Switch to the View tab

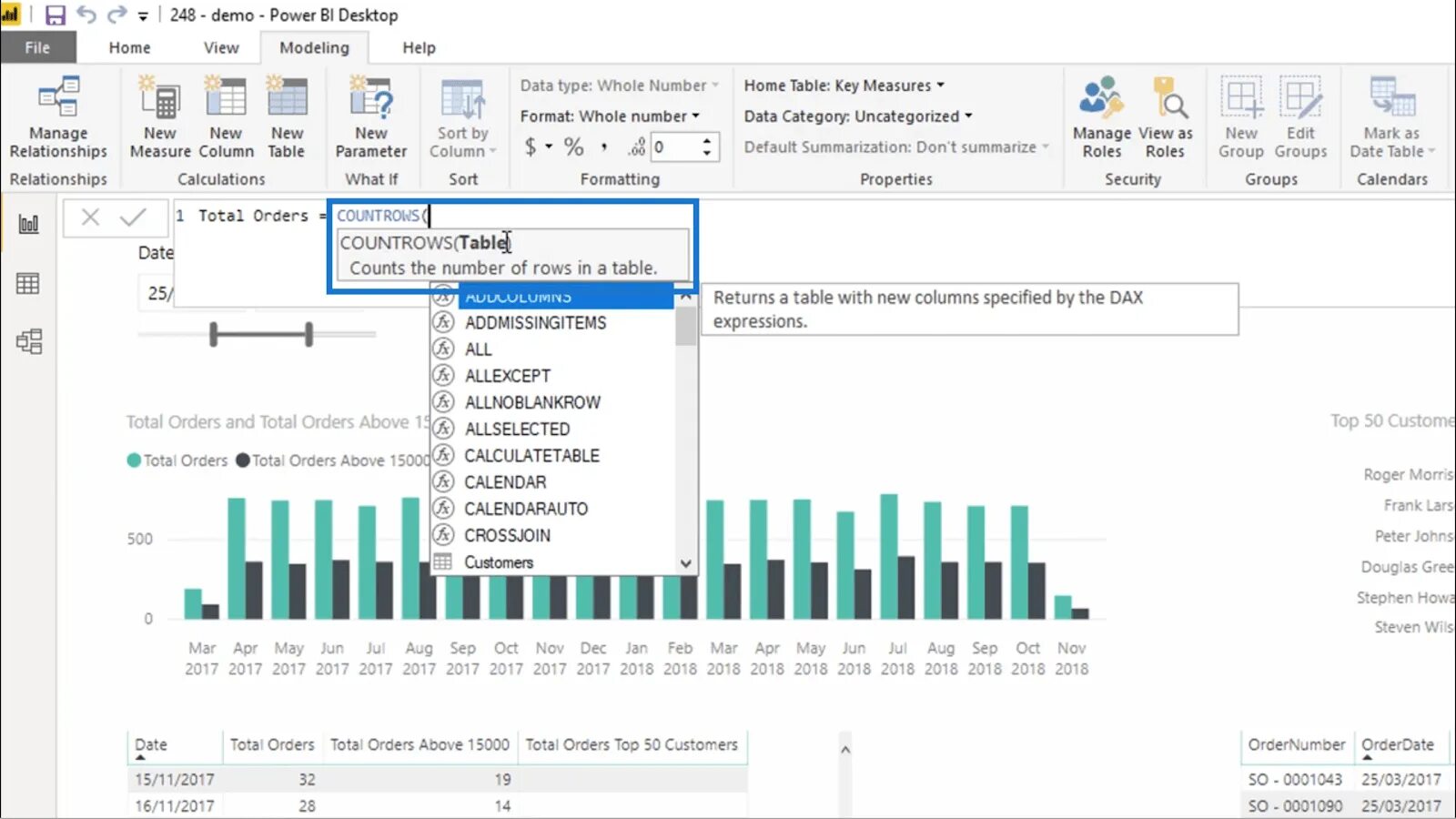(221, 47)
